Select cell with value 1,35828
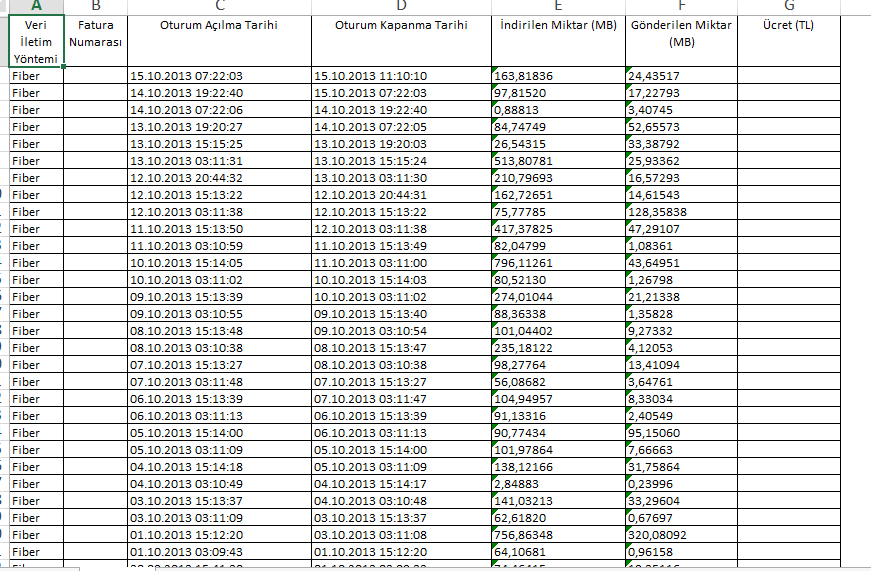 (682, 314)
